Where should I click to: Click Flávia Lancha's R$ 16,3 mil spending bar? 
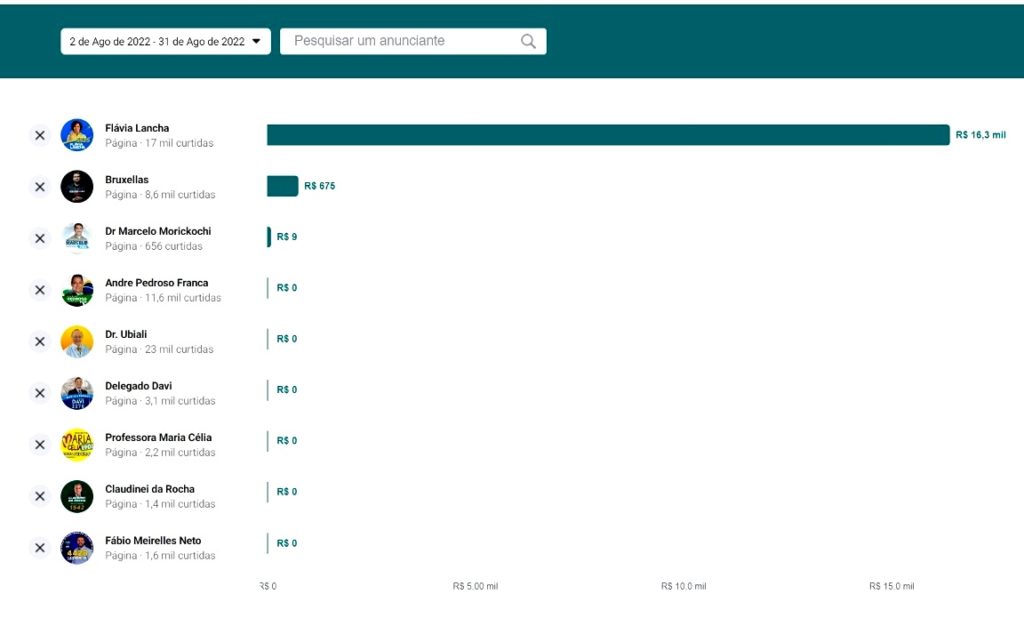pyautogui.click(x=607, y=135)
